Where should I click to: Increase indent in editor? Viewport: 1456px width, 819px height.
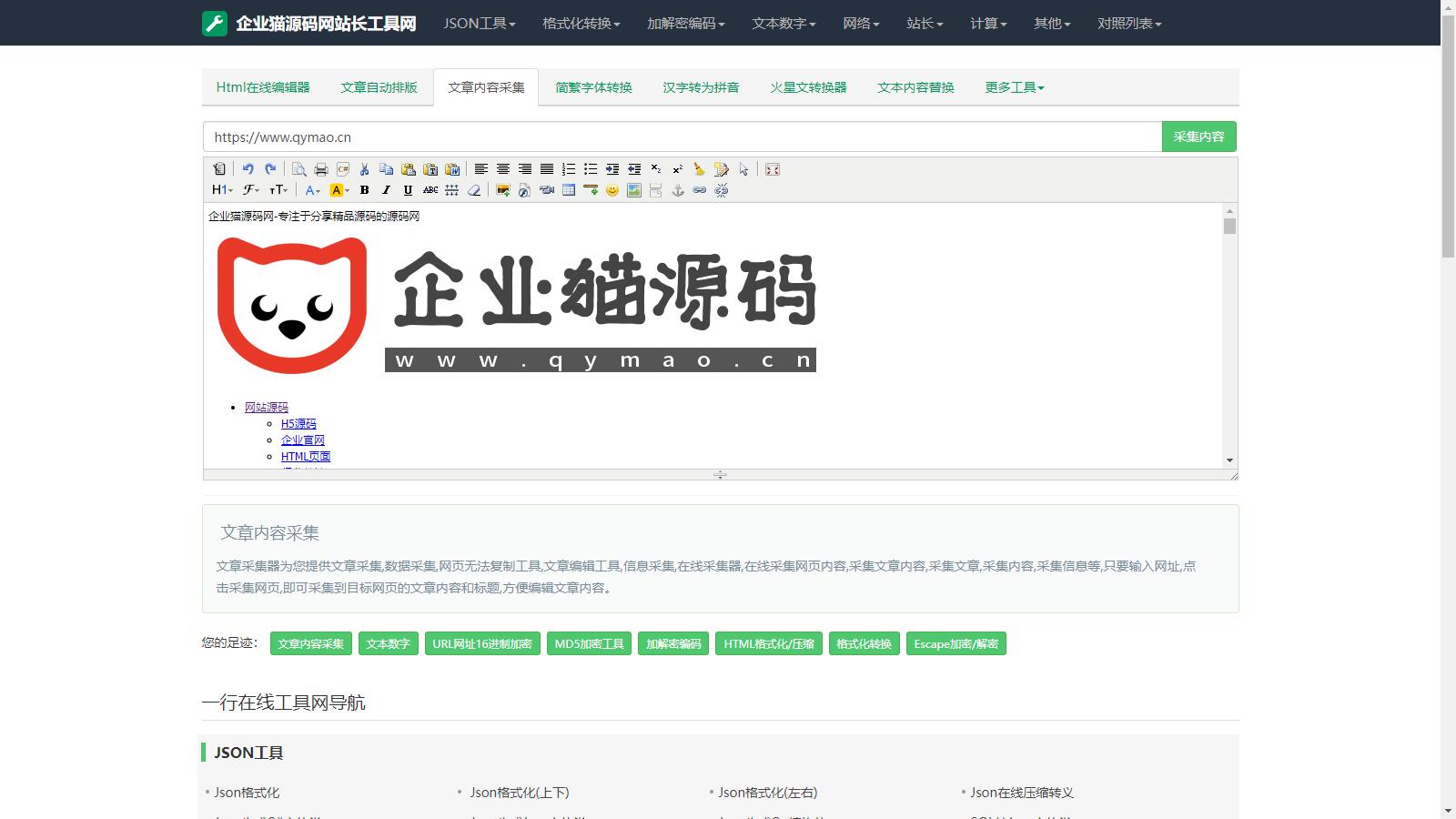tap(612, 169)
